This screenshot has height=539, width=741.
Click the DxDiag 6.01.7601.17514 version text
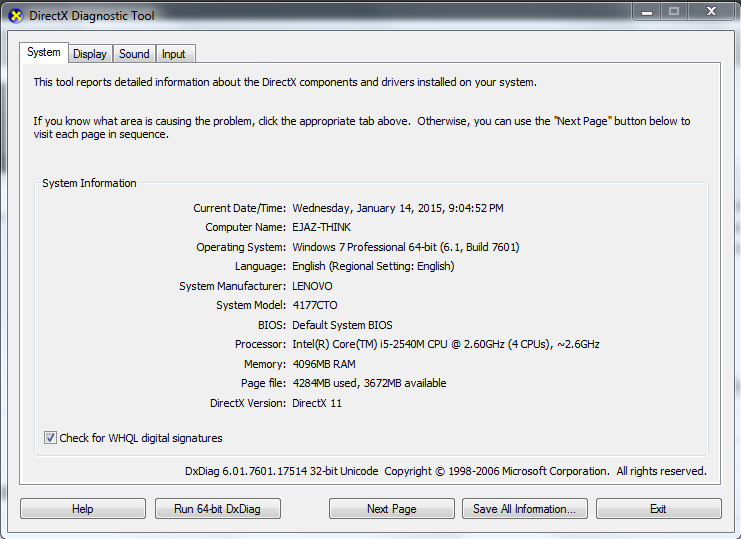(x=282, y=471)
